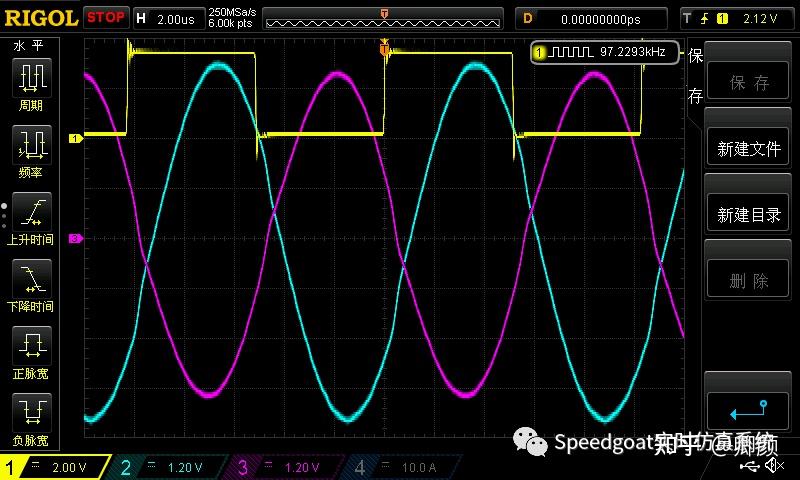Click the trigger level 2.12 V readout
The width and height of the screenshot is (800, 480).
760,19
